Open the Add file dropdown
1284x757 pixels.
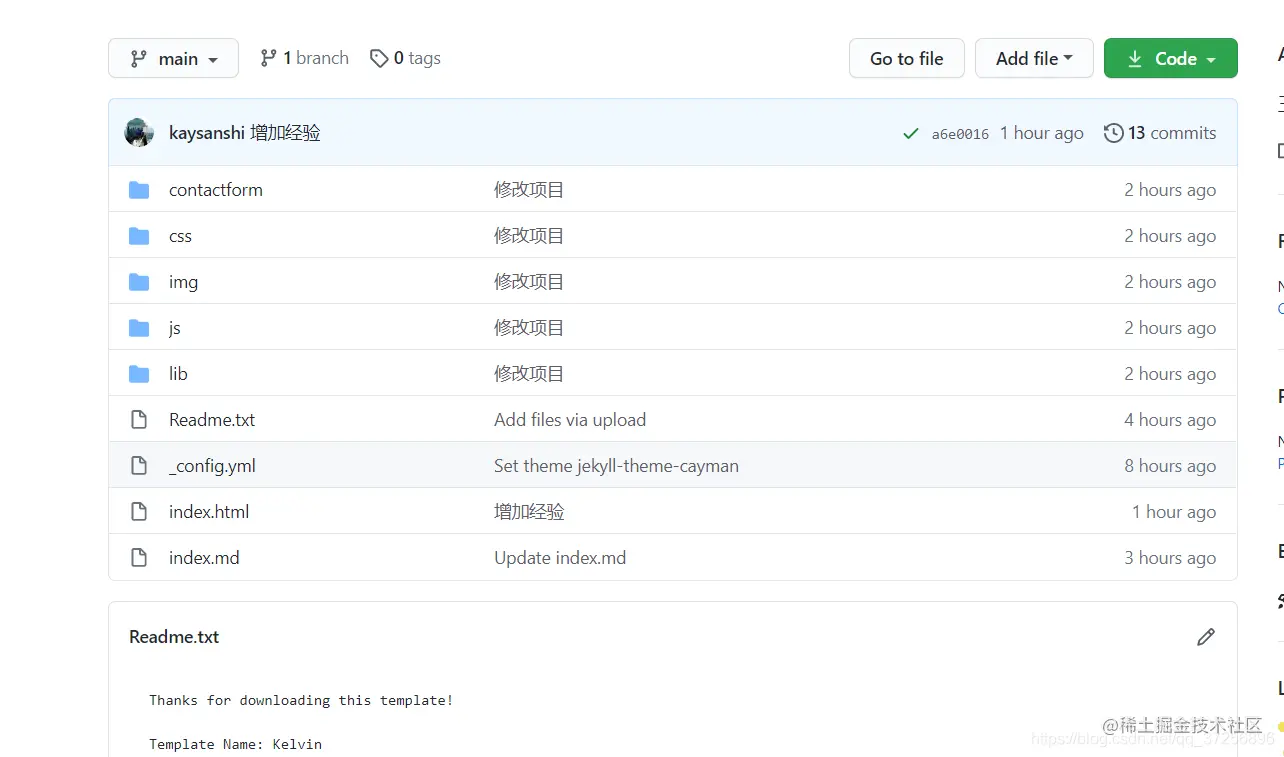pos(1034,58)
